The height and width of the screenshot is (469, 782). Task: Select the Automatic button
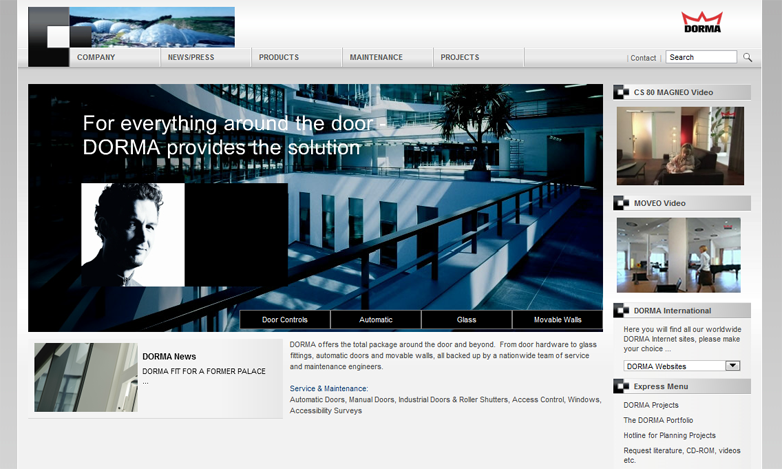(376, 320)
